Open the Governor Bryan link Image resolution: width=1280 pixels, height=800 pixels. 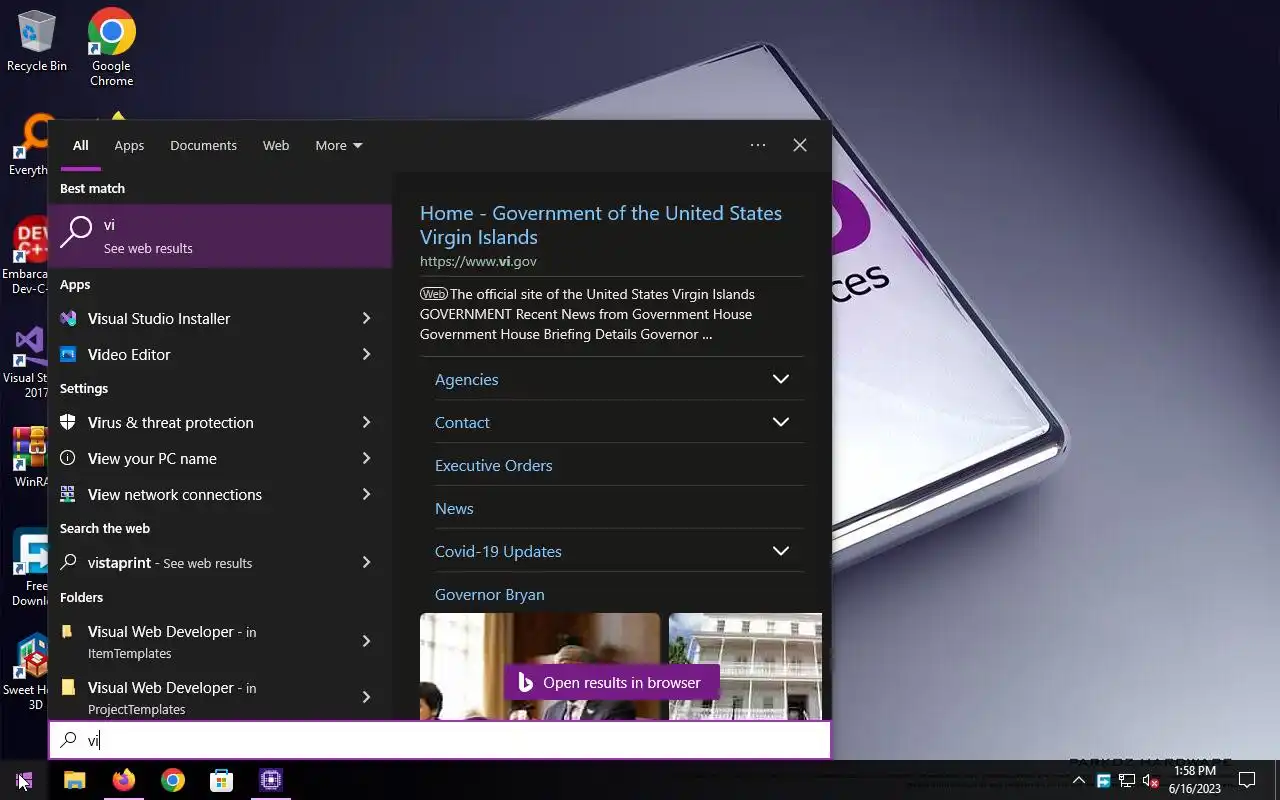pos(490,594)
